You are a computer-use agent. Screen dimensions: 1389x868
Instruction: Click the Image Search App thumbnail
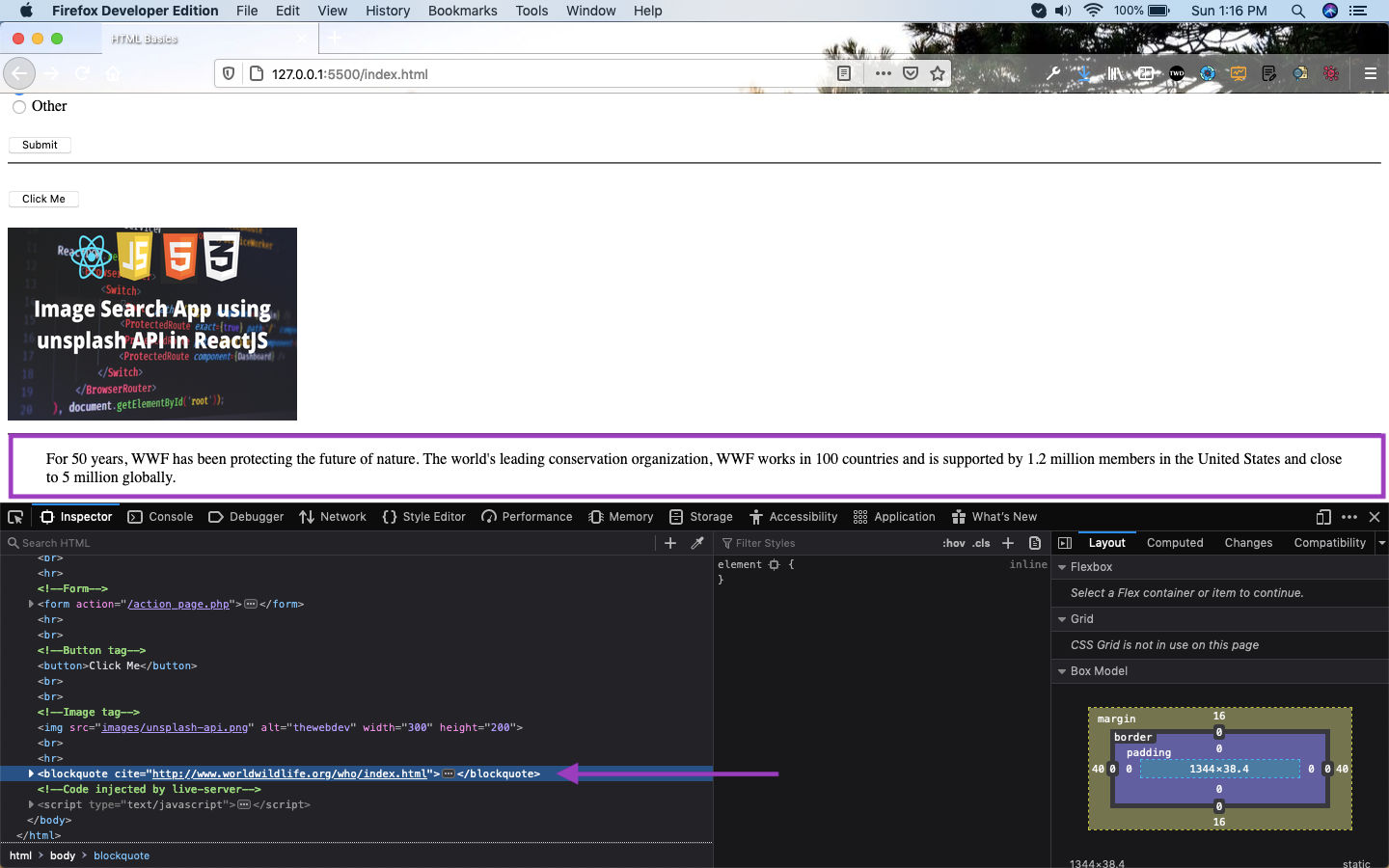point(152,324)
